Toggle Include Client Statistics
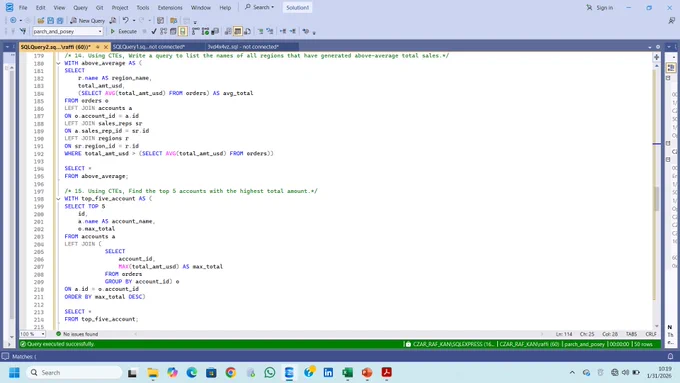 click(215, 31)
